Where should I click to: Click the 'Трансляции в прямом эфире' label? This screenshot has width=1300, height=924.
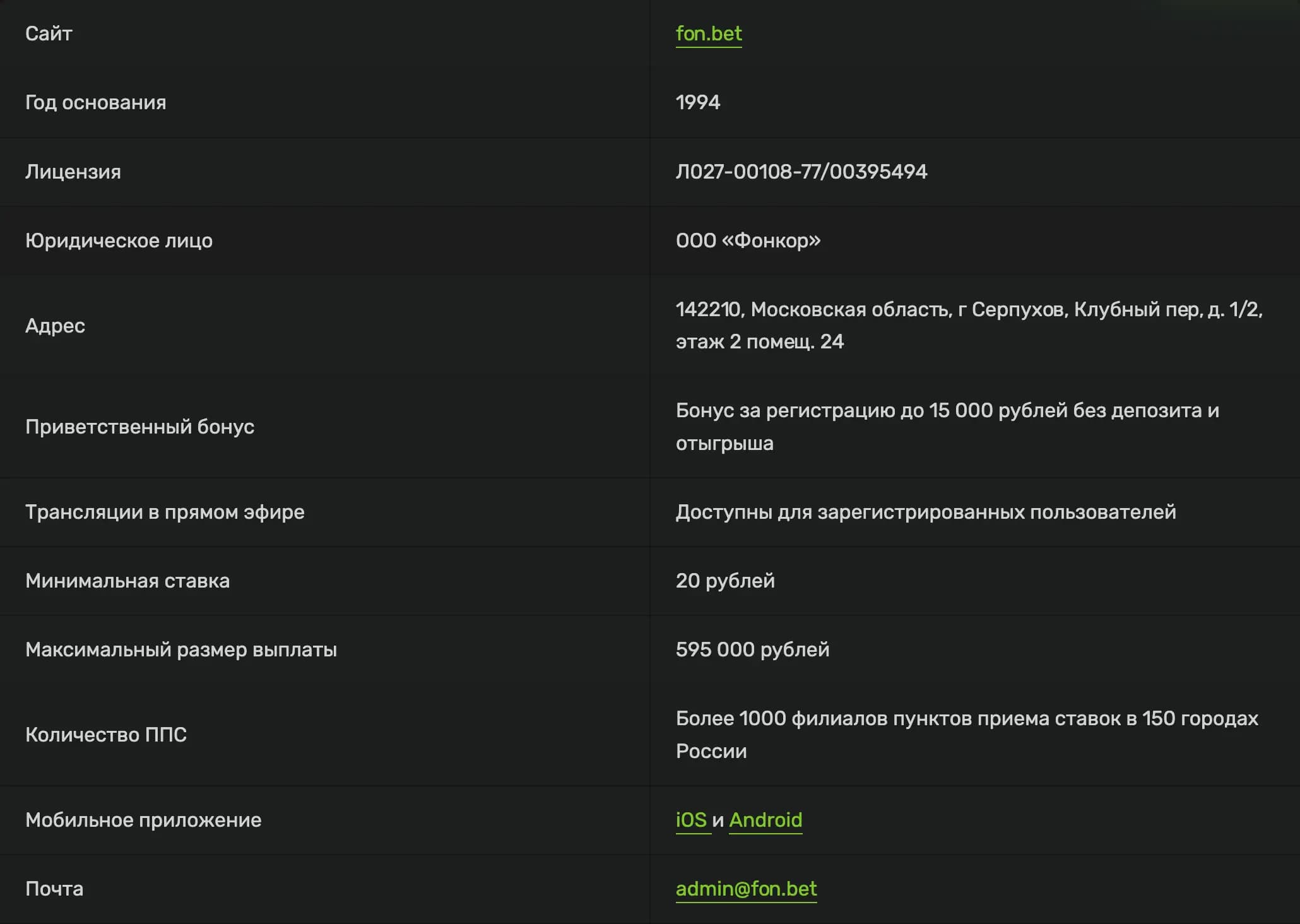pos(165,512)
